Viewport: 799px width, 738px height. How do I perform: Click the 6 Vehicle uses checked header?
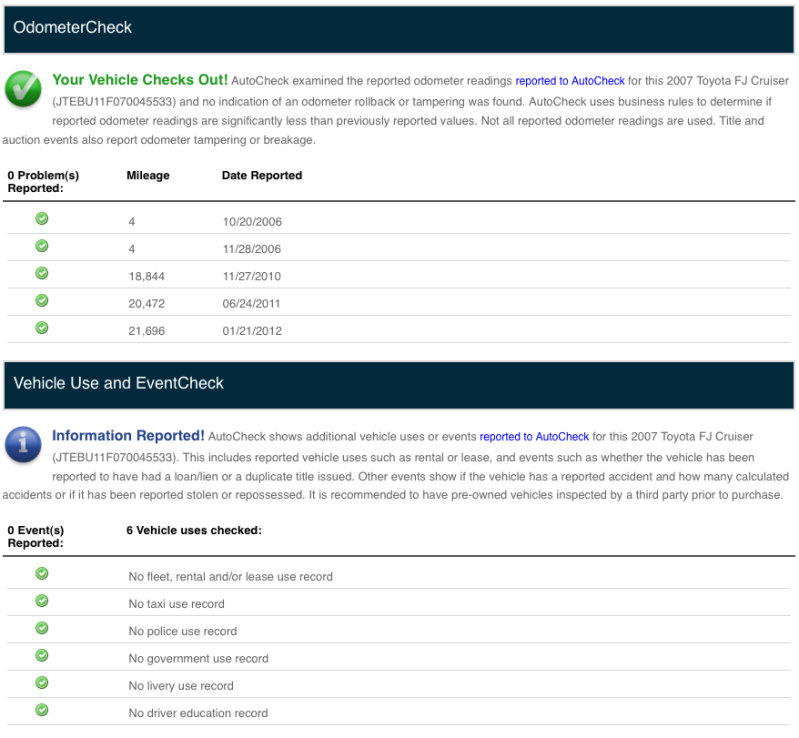click(194, 531)
